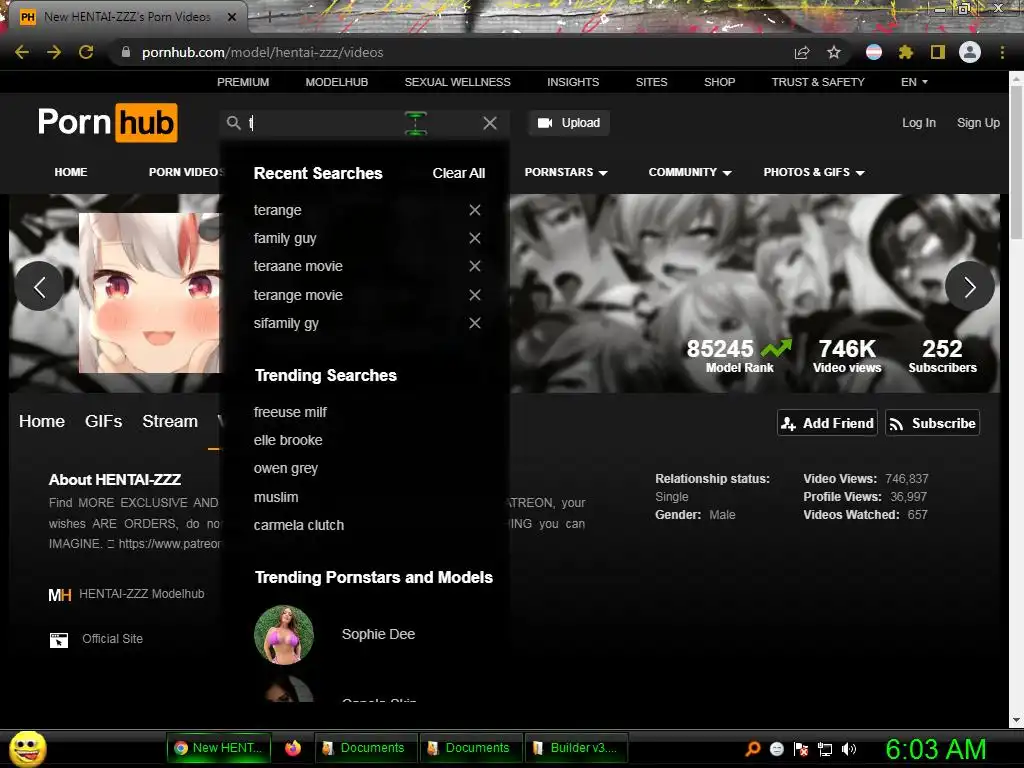Click the MH Modelhub icon
1024x768 pixels.
click(x=59, y=595)
